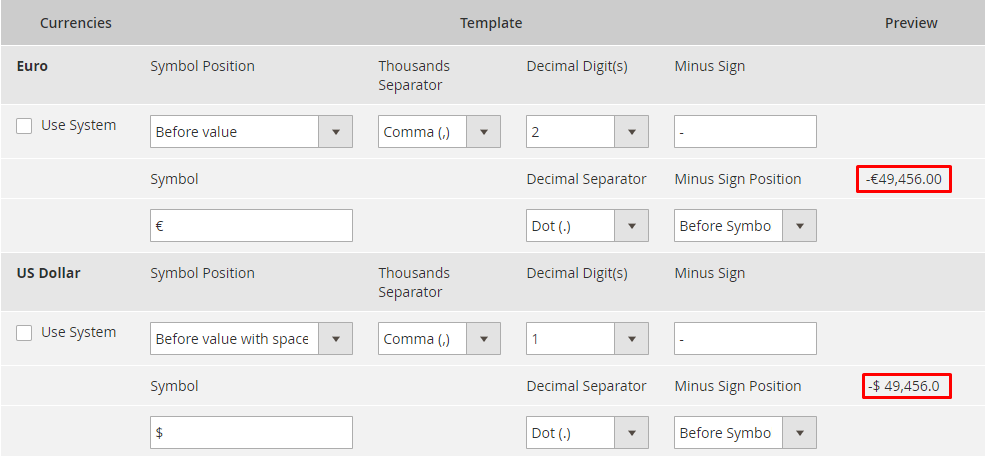Image resolution: width=985 pixels, height=456 pixels.
Task: Open Euro Symbol Position dropdown
Action: (x=250, y=132)
